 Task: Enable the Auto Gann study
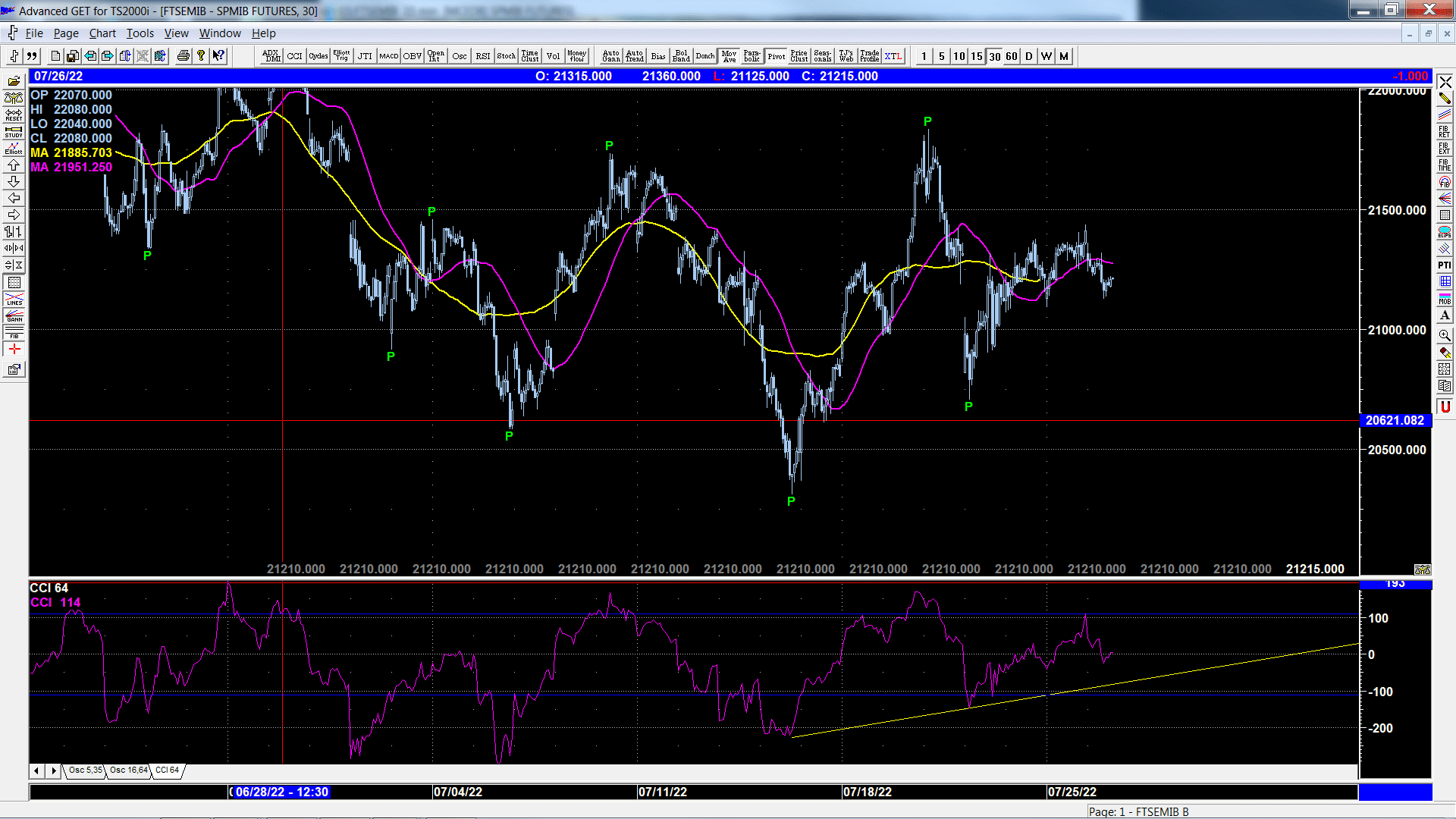pos(610,56)
